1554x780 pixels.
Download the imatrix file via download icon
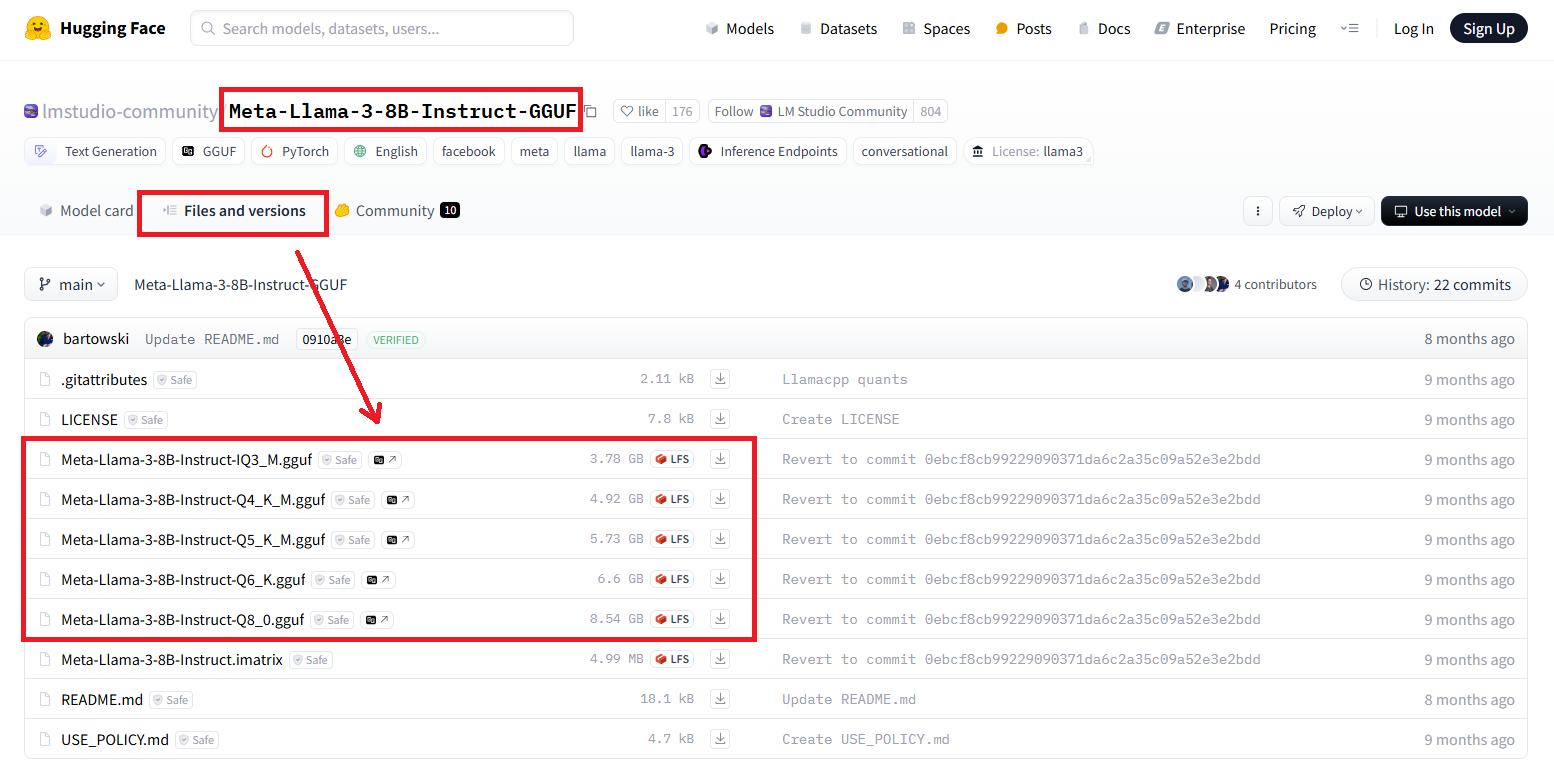[x=720, y=659]
